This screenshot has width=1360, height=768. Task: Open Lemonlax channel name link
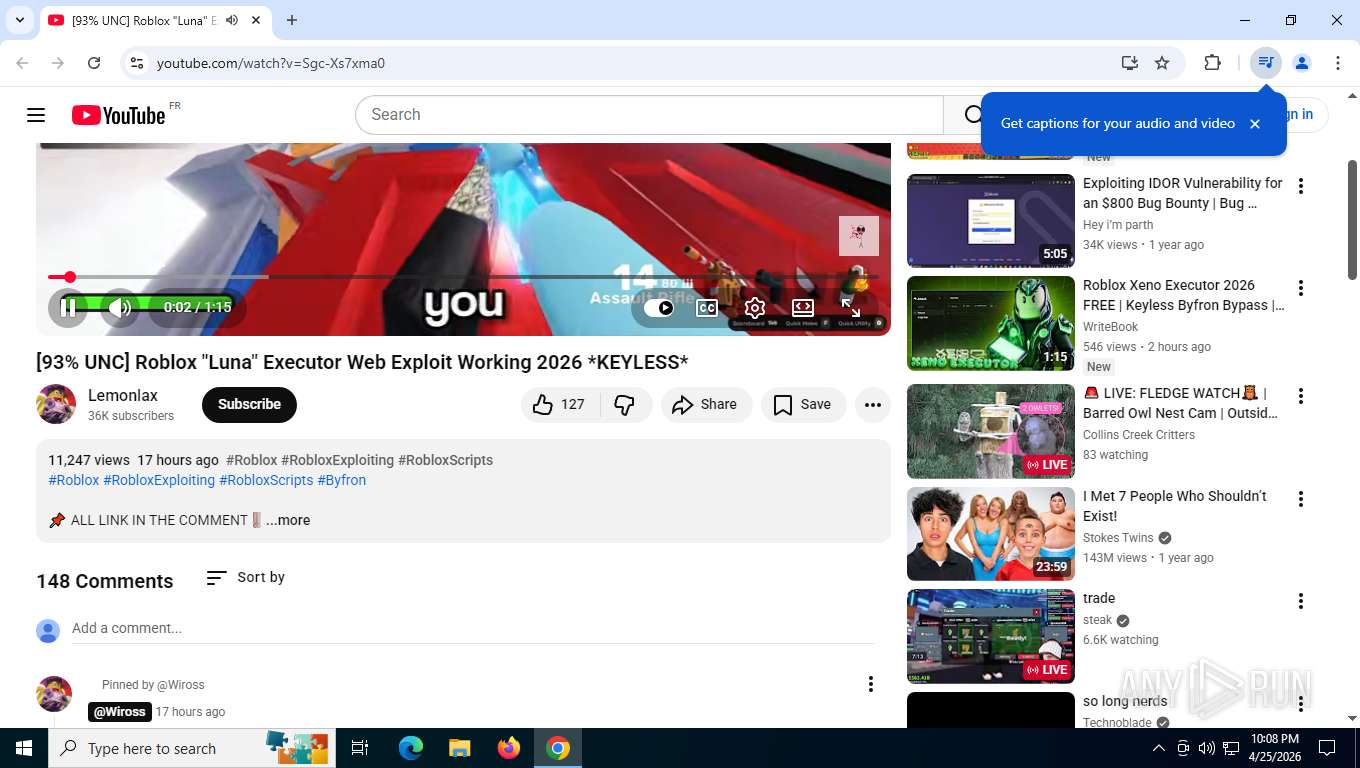tap(123, 395)
